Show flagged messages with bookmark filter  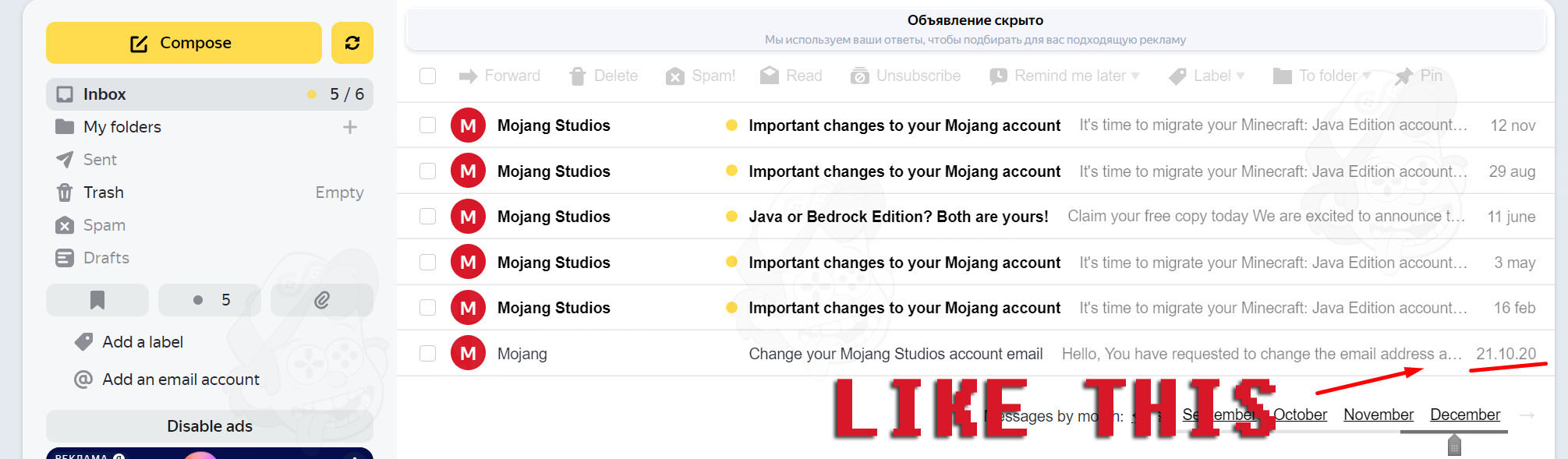(97, 300)
